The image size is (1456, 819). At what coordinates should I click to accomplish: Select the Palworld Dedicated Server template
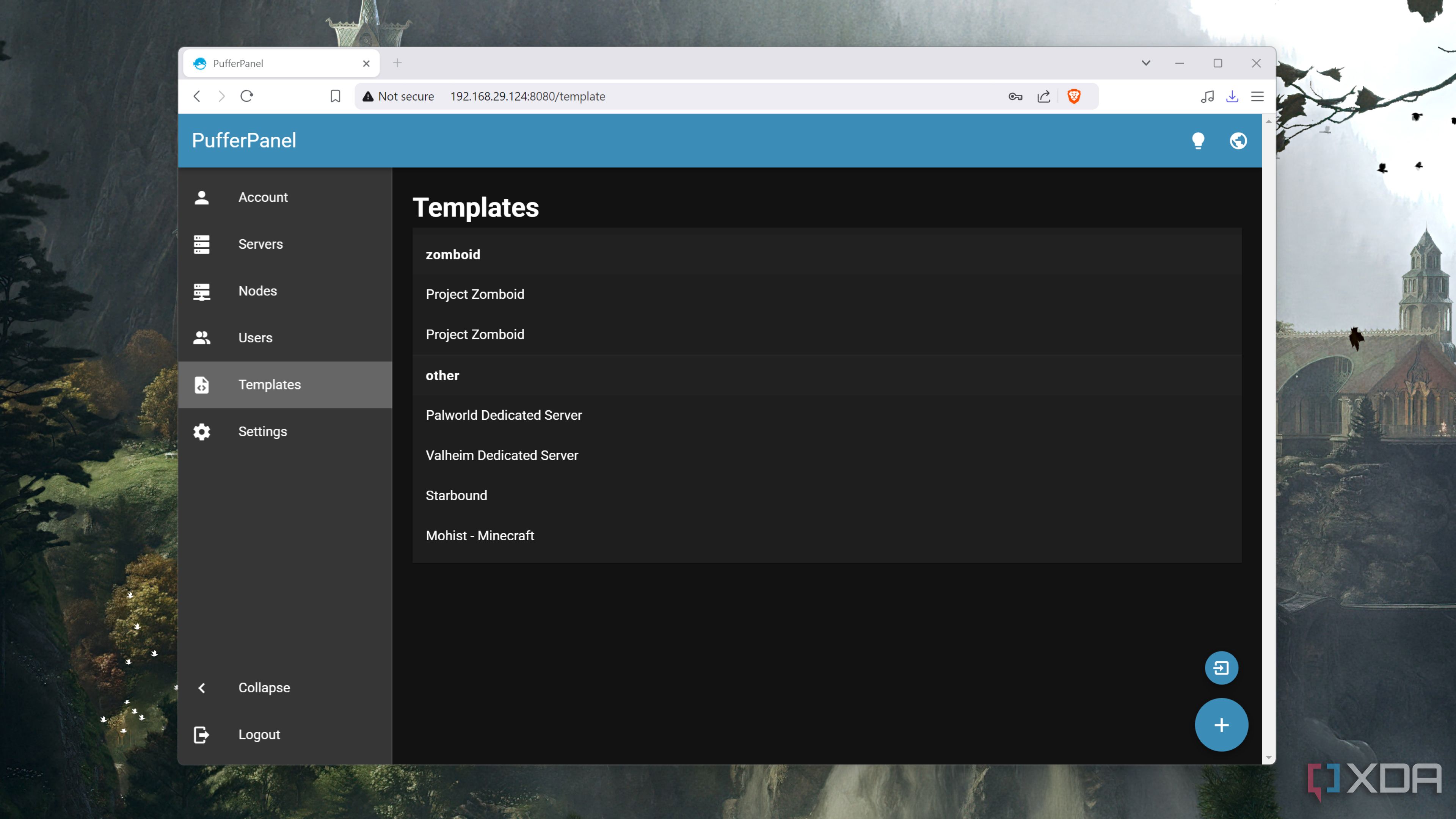pyautogui.click(x=503, y=416)
